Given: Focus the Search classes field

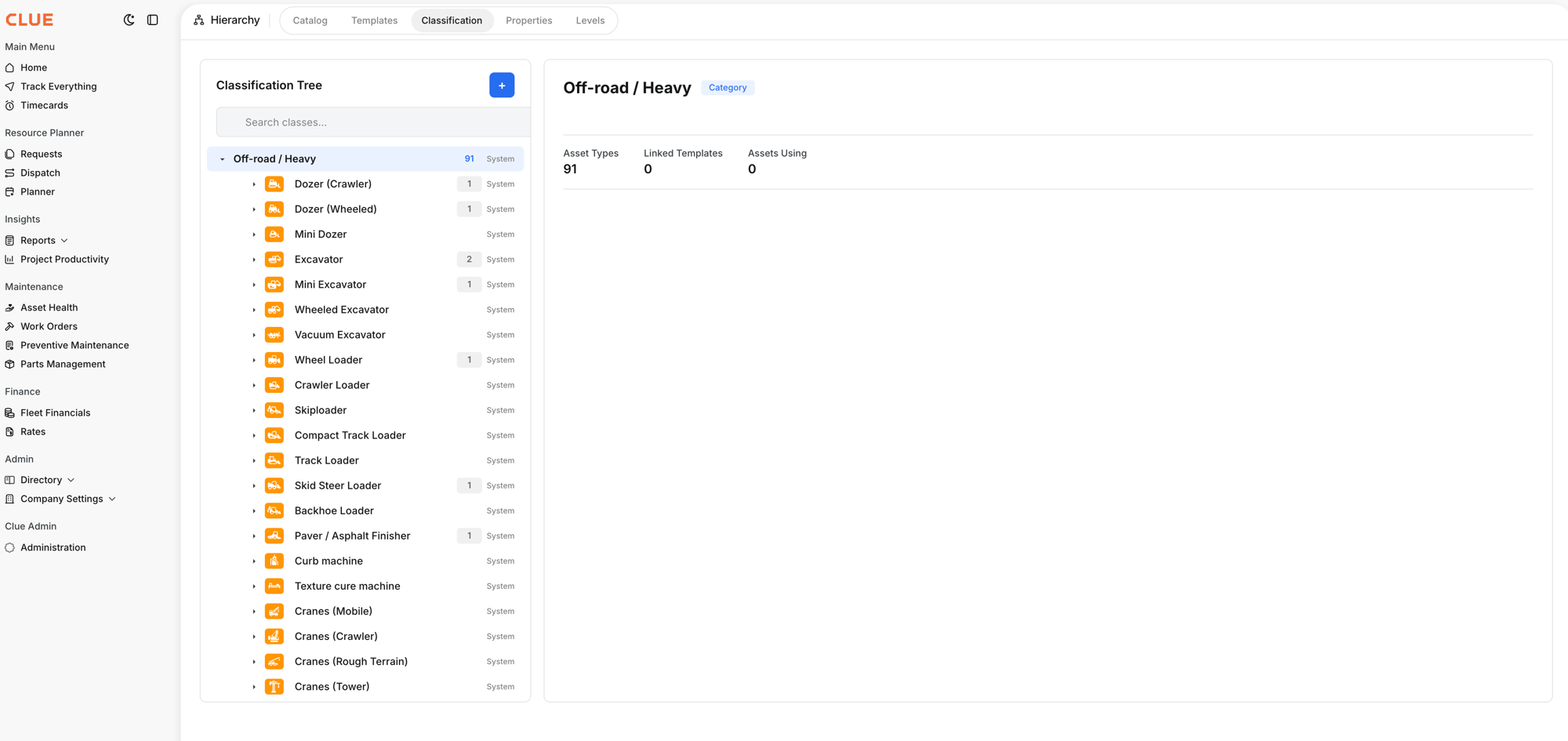Looking at the screenshot, I should coord(373,122).
